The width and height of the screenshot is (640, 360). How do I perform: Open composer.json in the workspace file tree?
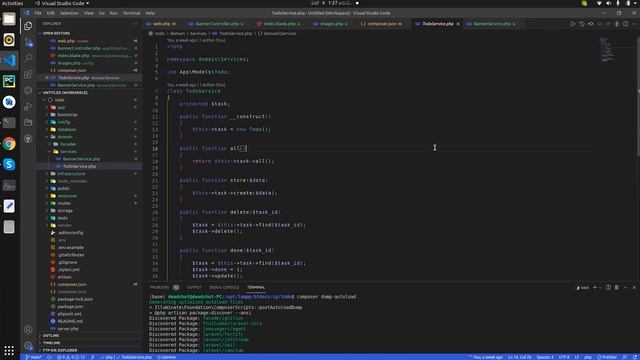coord(71,284)
